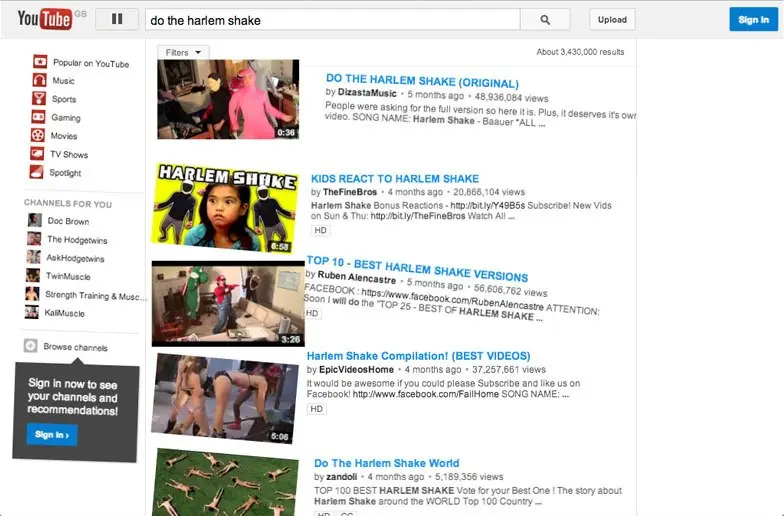This screenshot has height=516, width=784.
Task: Play the Mario costume video thumbnail
Action: pos(228,304)
